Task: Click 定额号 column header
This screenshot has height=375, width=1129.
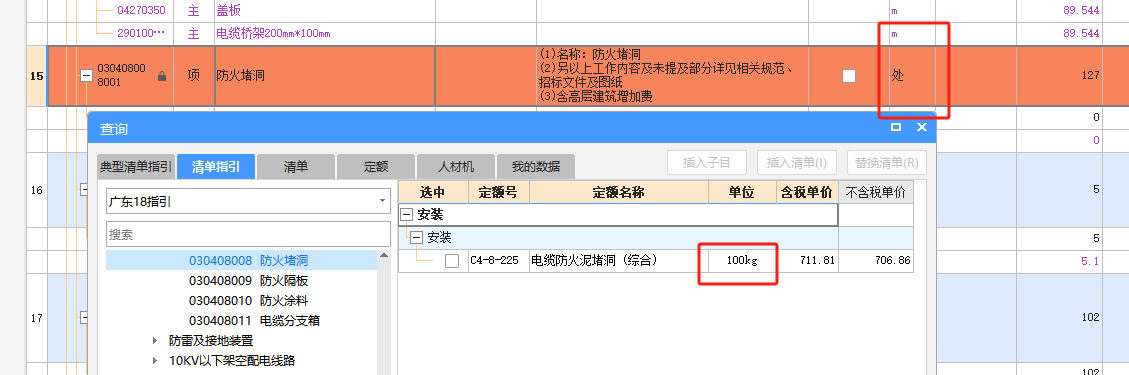Action: [498, 192]
